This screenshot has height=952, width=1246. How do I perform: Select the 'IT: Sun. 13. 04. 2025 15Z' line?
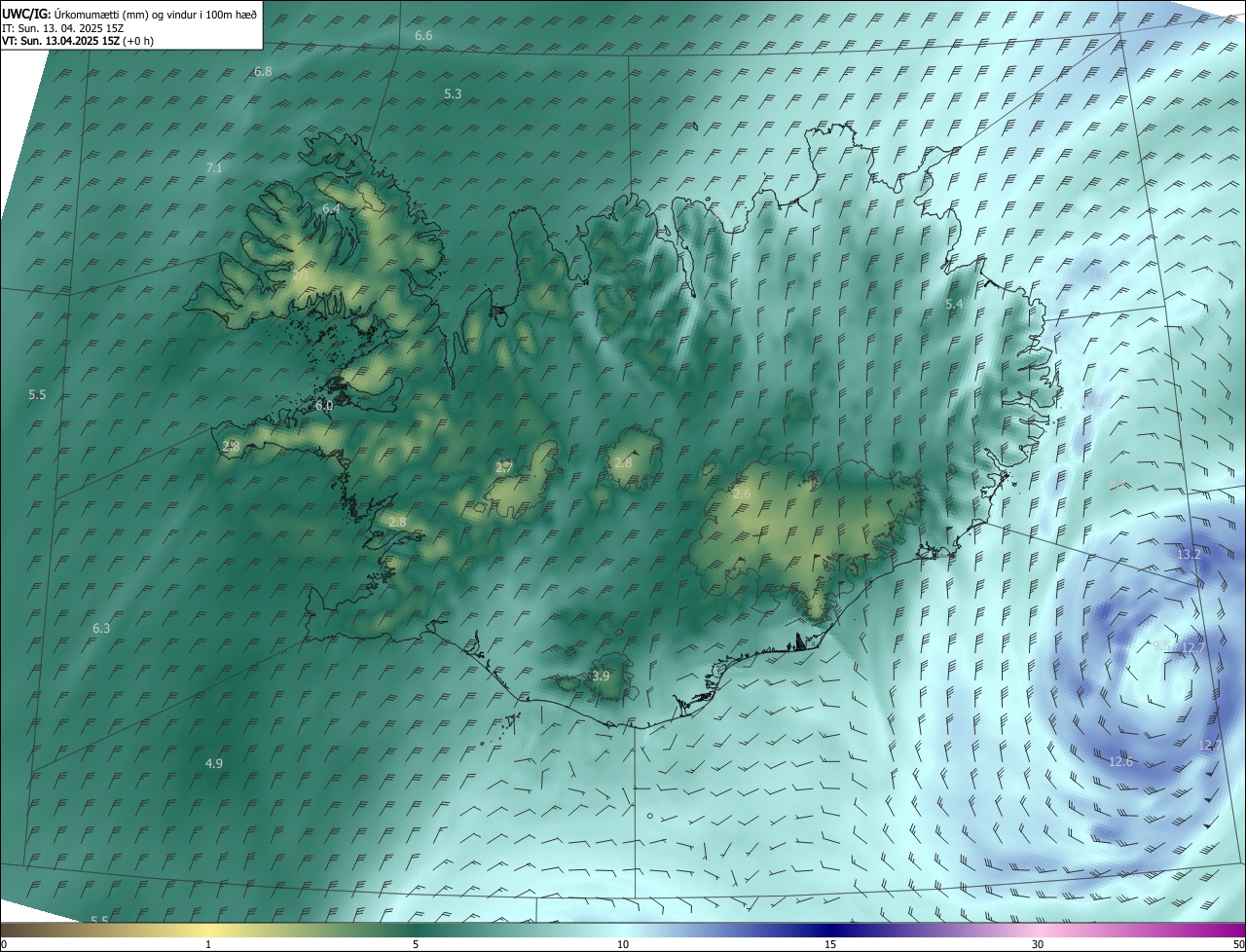click(x=64, y=27)
